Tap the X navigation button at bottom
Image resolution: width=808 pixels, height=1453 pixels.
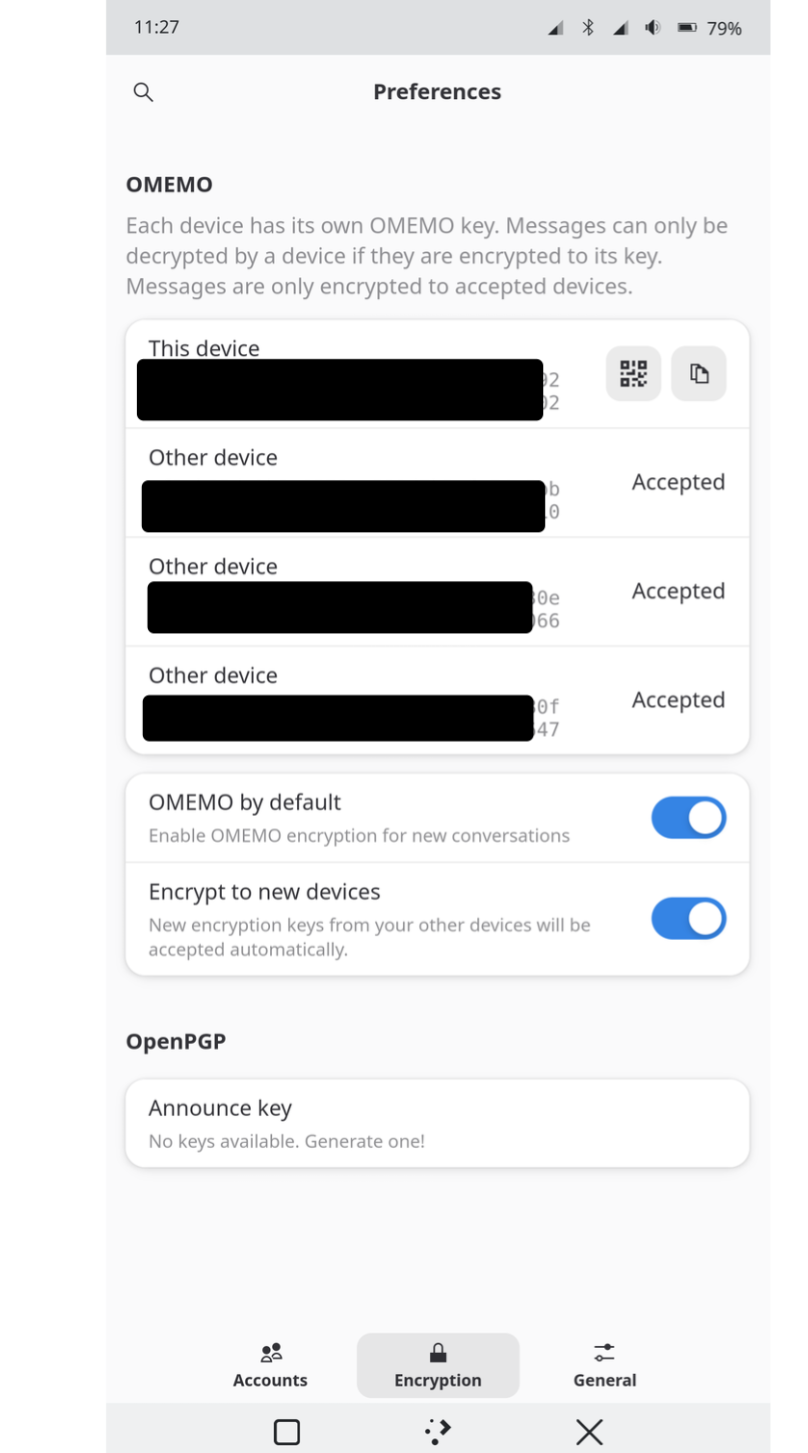pos(589,1432)
